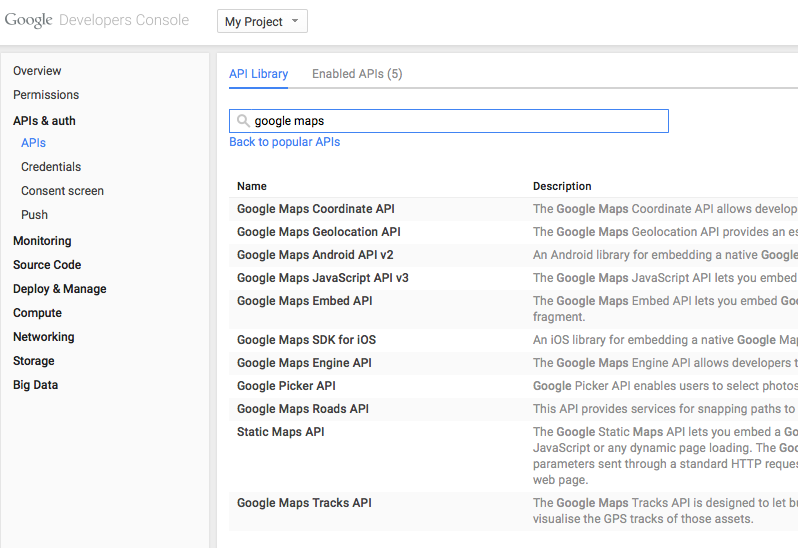Screen dimensions: 798x548
Task: Click the Google Developers Console logo
Action: pos(97,20)
